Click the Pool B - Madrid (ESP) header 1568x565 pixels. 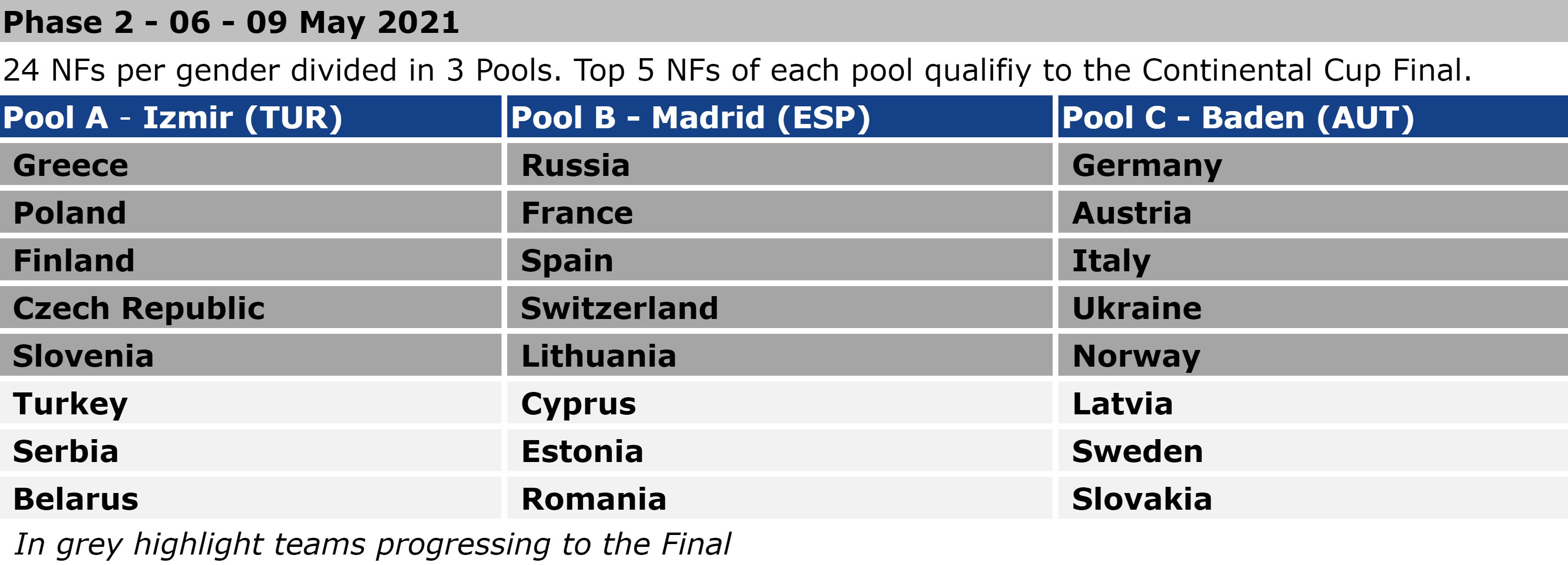(x=779, y=117)
